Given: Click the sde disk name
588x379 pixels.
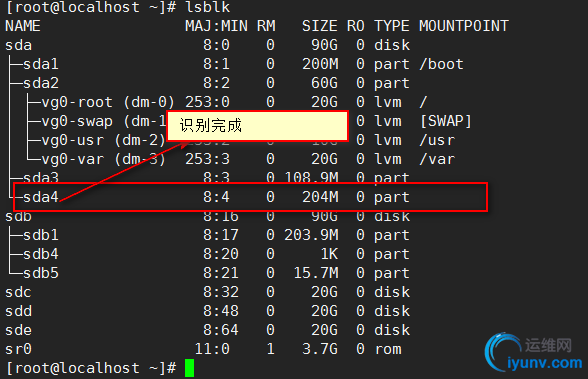Looking at the screenshot, I should coord(18,330).
